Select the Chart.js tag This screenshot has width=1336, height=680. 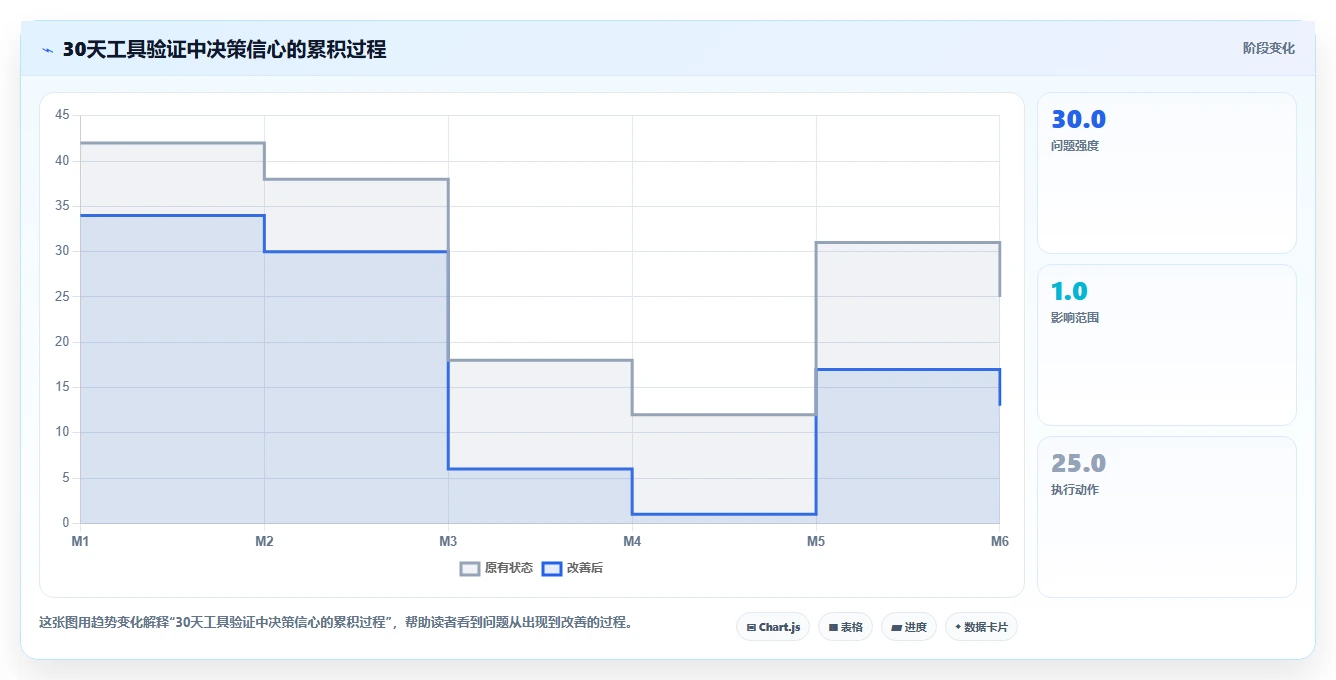coord(773,627)
